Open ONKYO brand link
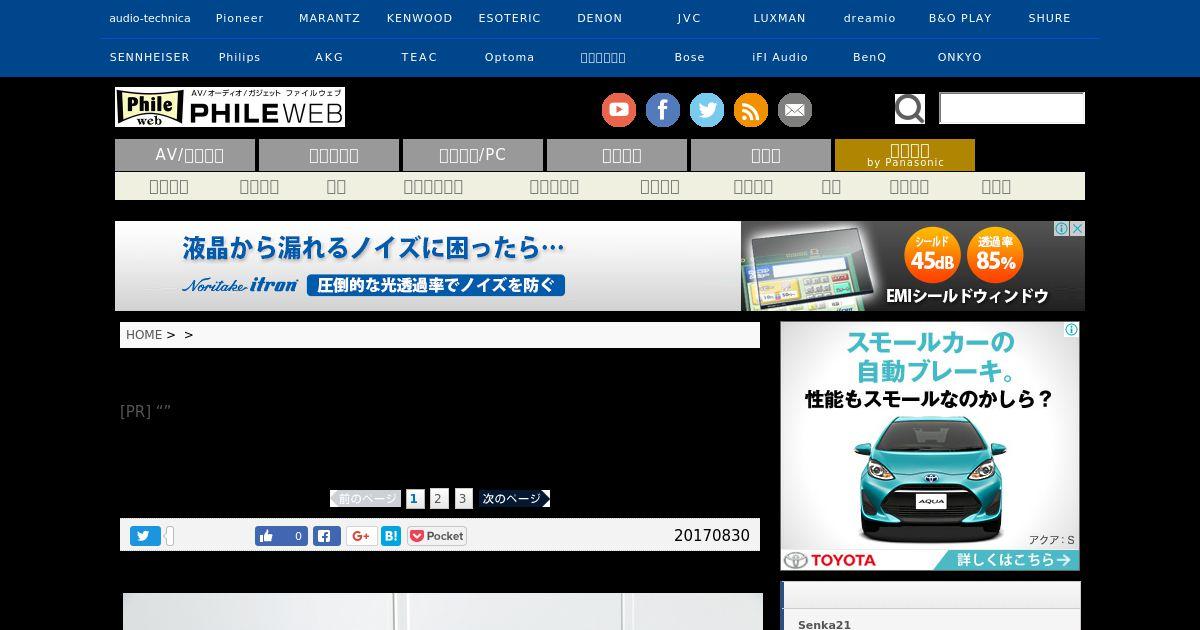The width and height of the screenshot is (1200, 630). (960, 57)
